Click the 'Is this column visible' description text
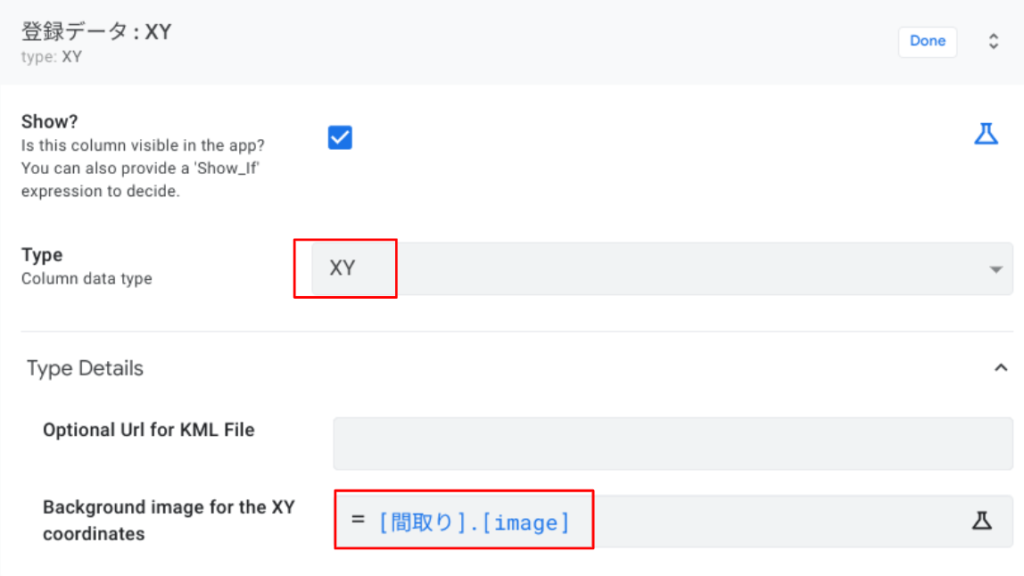Image resolution: width=1024 pixels, height=576 pixels. (x=142, y=145)
